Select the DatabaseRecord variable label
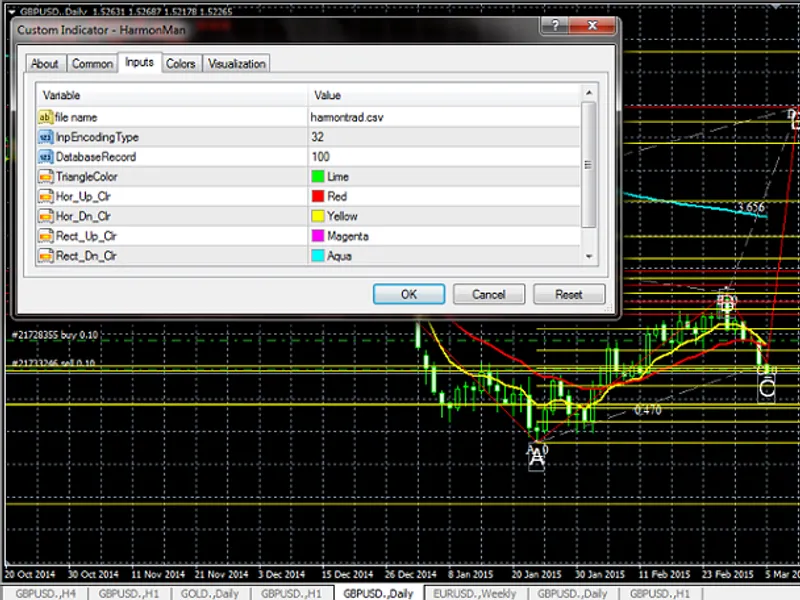The image size is (800, 600). pyautogui.click(x=96, y=157)
